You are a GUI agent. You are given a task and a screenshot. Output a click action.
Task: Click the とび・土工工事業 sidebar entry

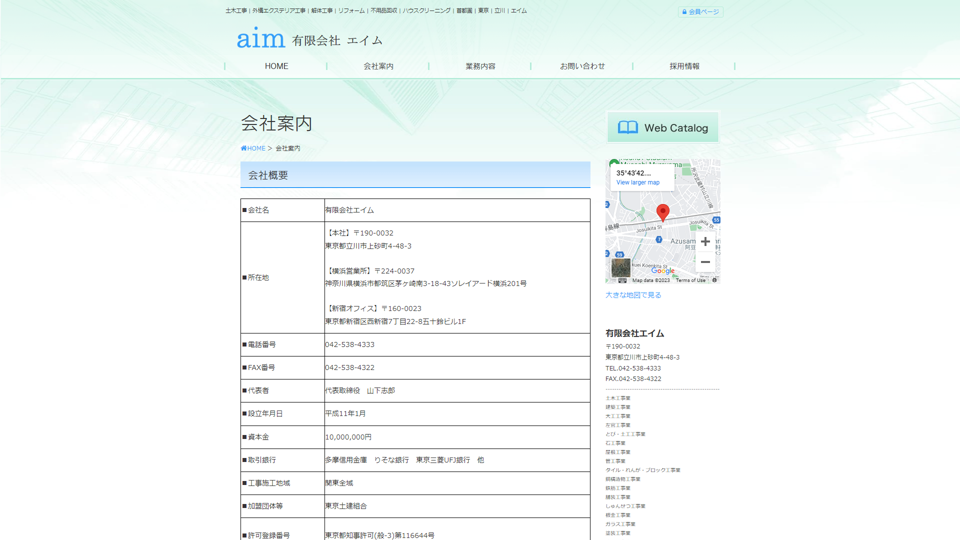pyautogui.click(x=625, y=434)
